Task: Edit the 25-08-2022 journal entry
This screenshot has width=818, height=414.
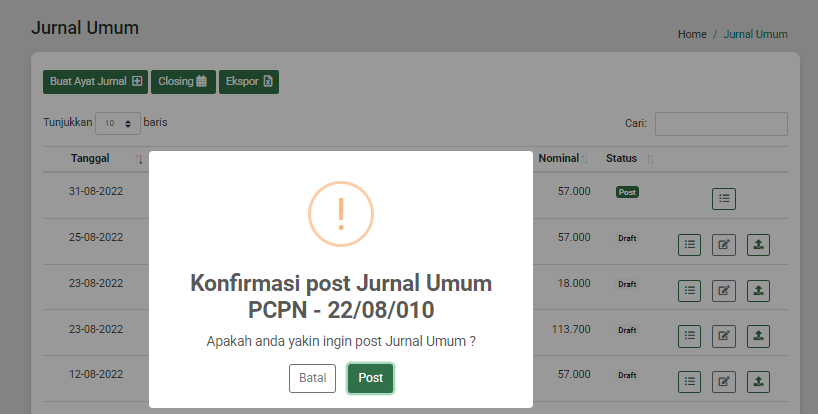Action: pos(724,245)
